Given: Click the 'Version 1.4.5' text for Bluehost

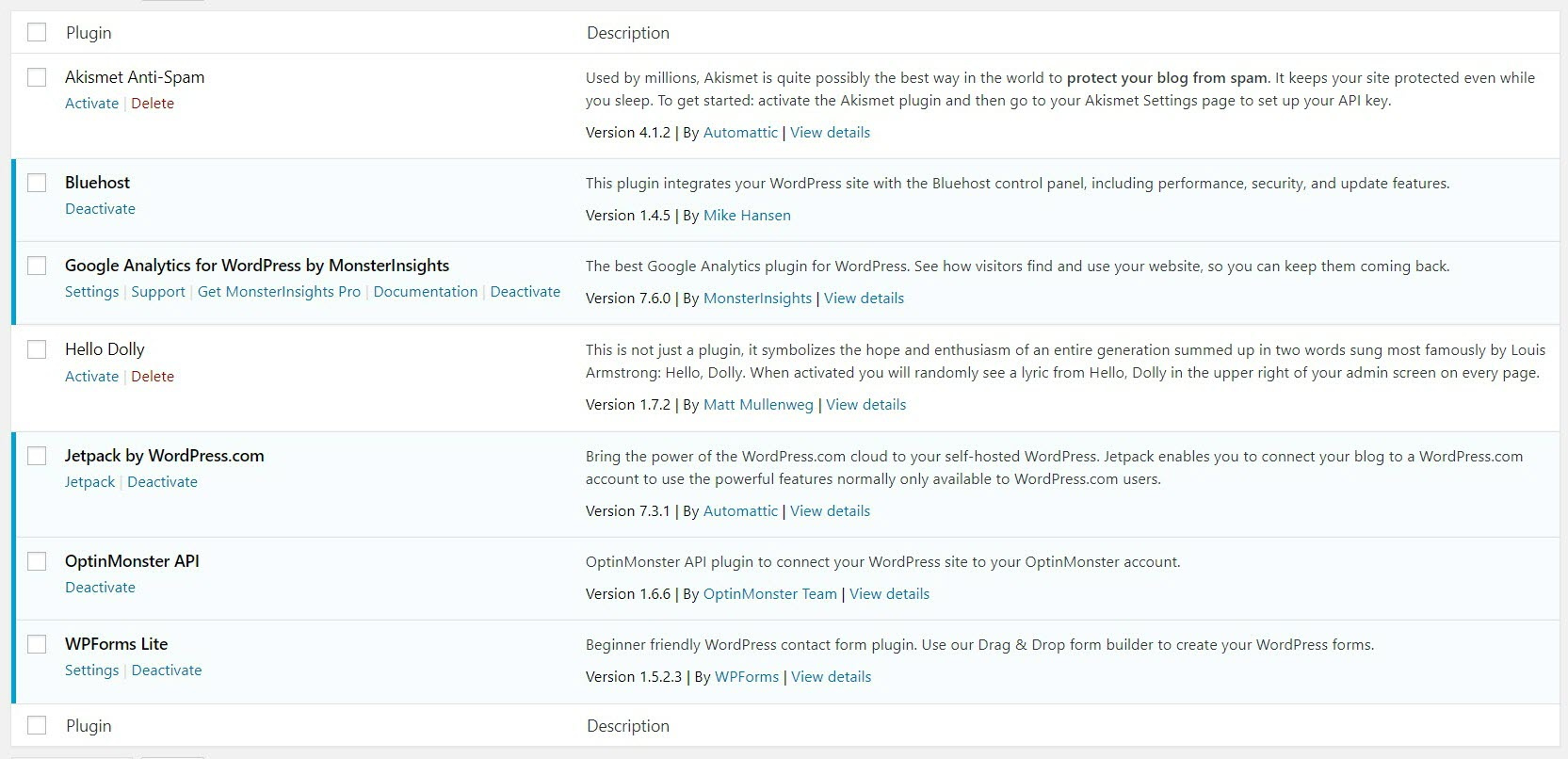Looking at the screenshot, I should pyautogui.click(x=627, y=216).
